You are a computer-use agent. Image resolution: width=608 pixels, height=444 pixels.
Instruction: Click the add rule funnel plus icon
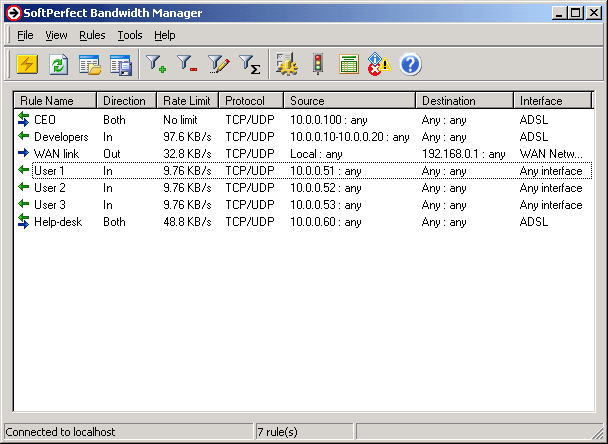tap(156, 64)
